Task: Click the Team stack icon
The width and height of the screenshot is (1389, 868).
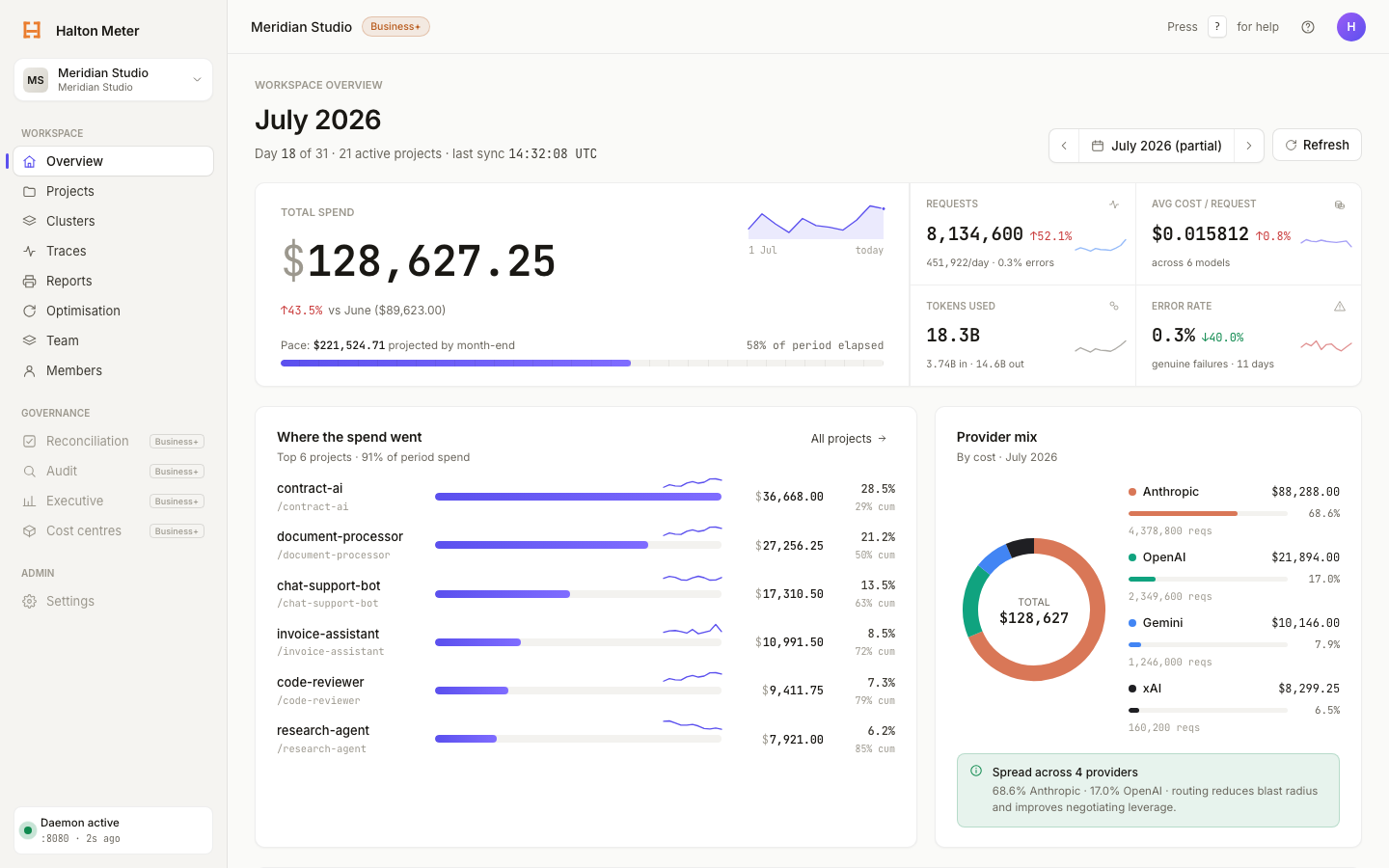Action: point(30,340)
